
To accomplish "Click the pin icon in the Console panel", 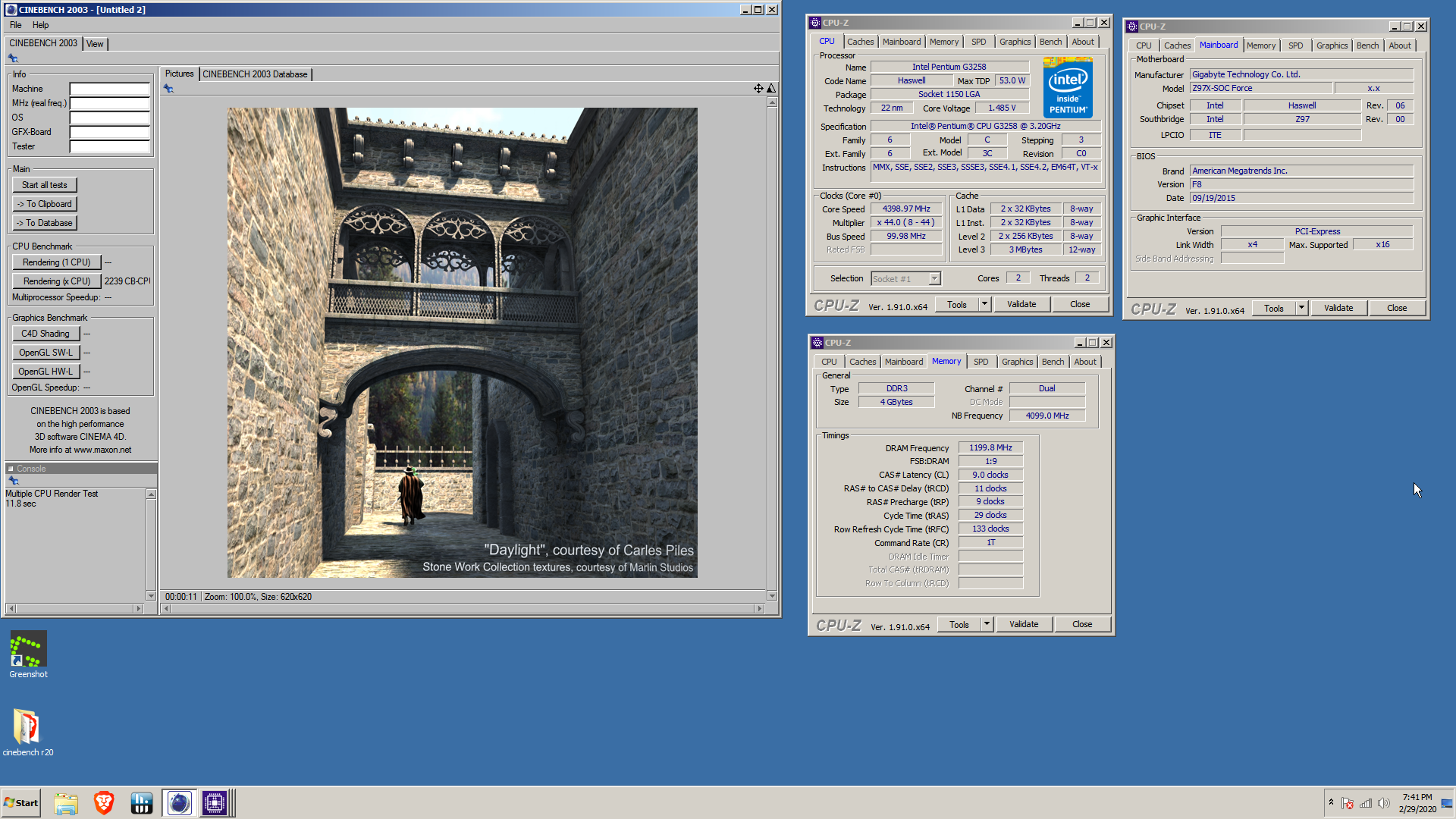I will pos(13,480).
